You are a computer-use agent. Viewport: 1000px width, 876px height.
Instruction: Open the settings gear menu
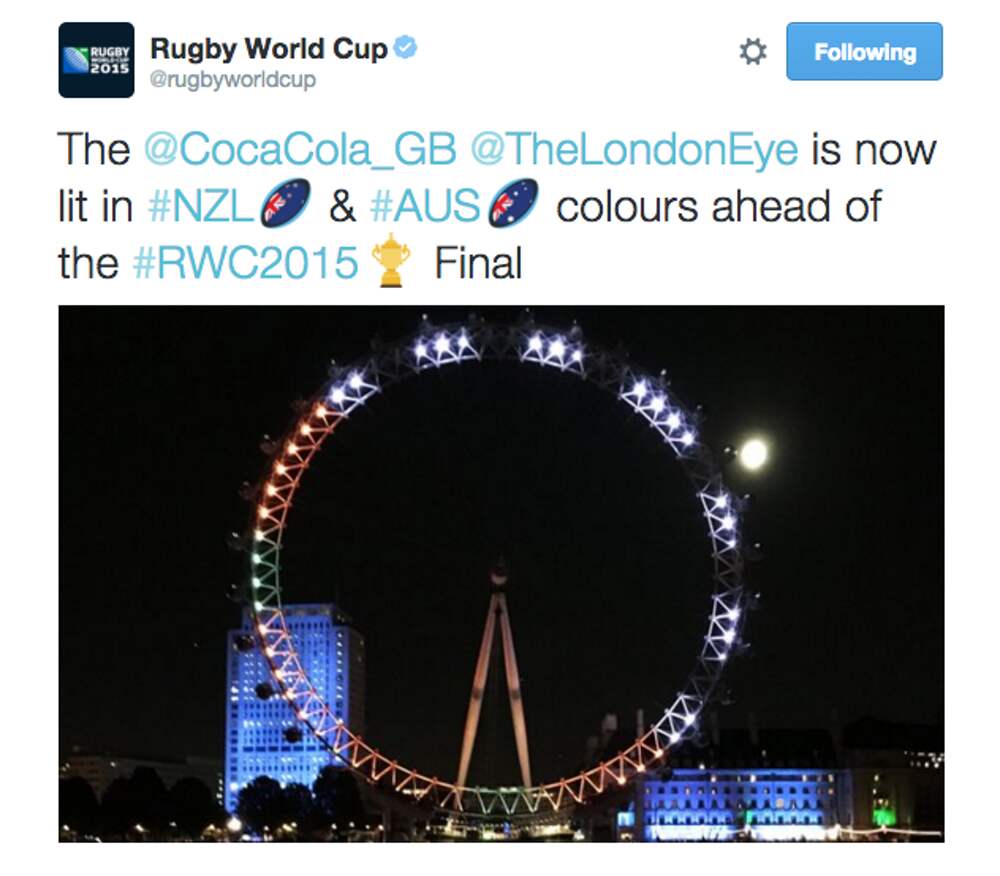753,52
